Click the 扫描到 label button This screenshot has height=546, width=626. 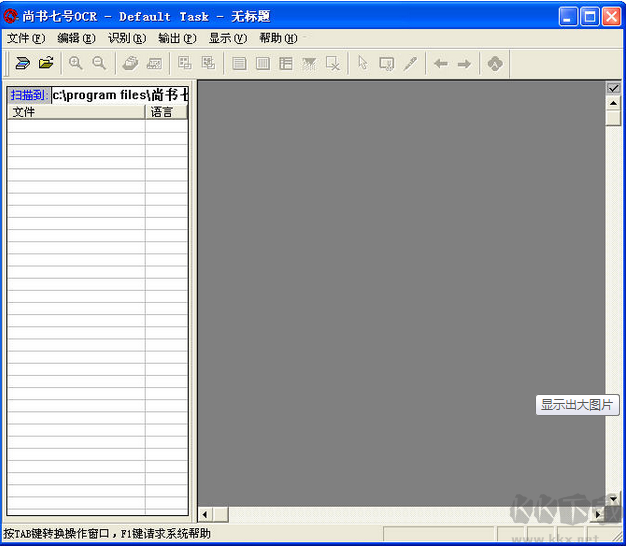click(x=29, y=95)
